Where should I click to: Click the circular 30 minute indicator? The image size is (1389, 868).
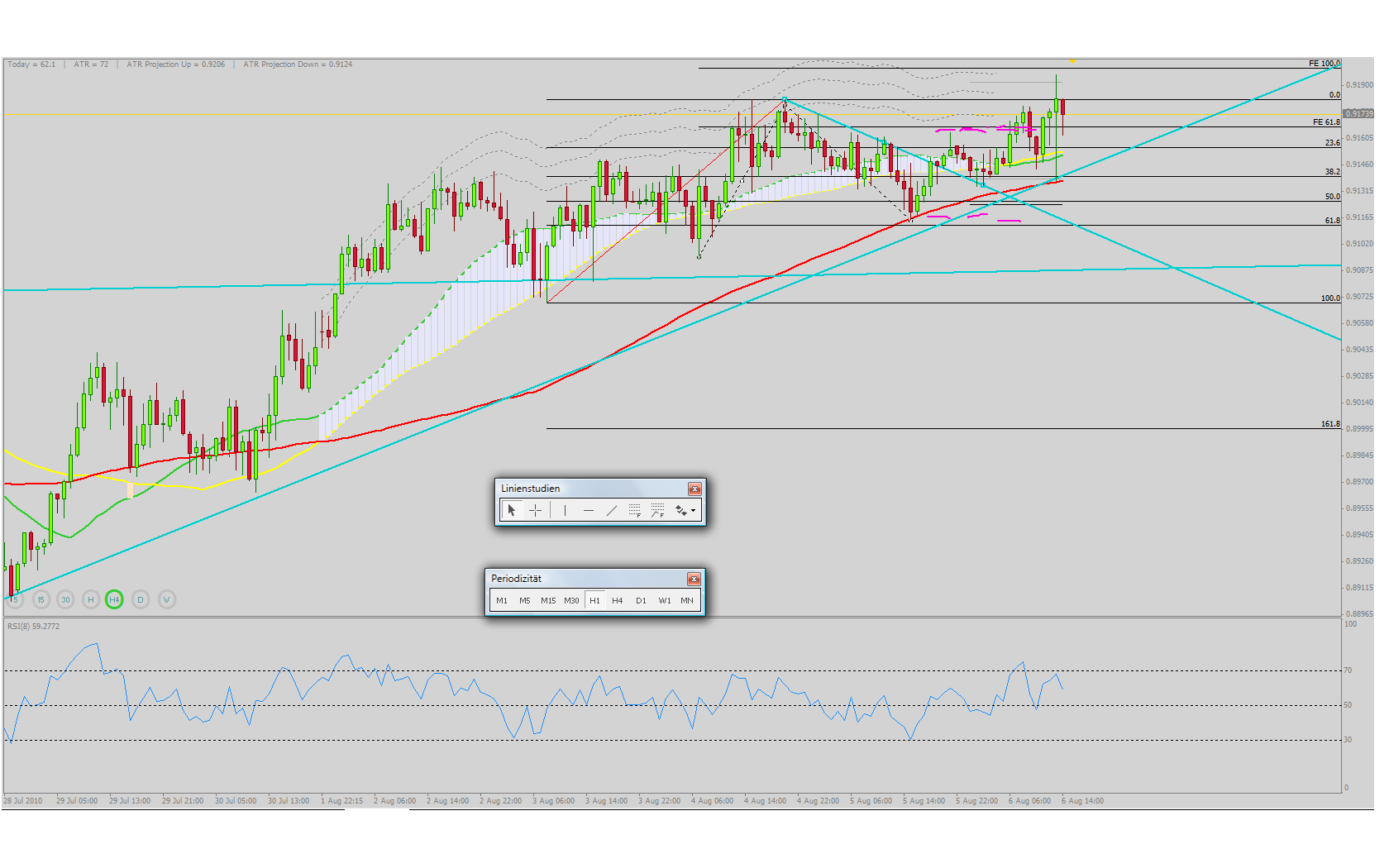click(65, 599)
